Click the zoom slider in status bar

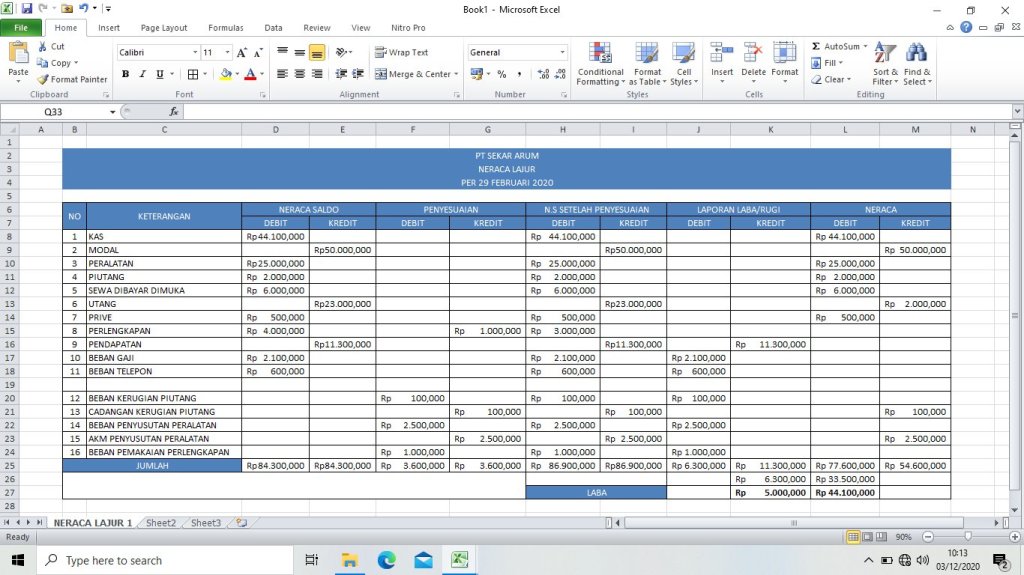(967, 537)
